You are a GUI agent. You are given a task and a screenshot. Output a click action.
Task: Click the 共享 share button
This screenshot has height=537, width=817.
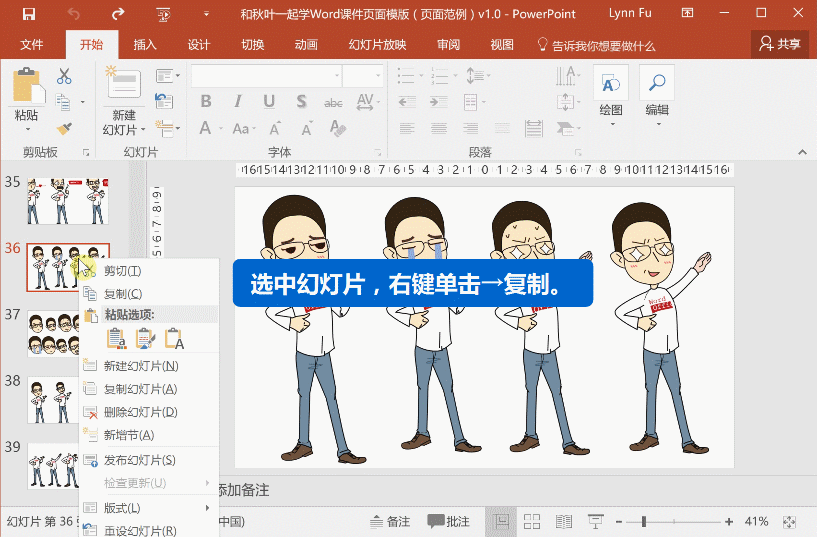pyautogui.click(x=780, y=45)
